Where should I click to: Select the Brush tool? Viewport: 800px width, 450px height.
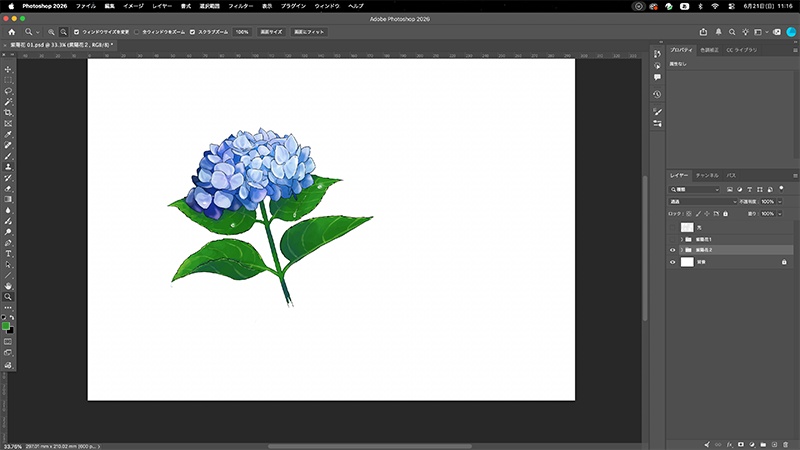click(x=8, y=156)
